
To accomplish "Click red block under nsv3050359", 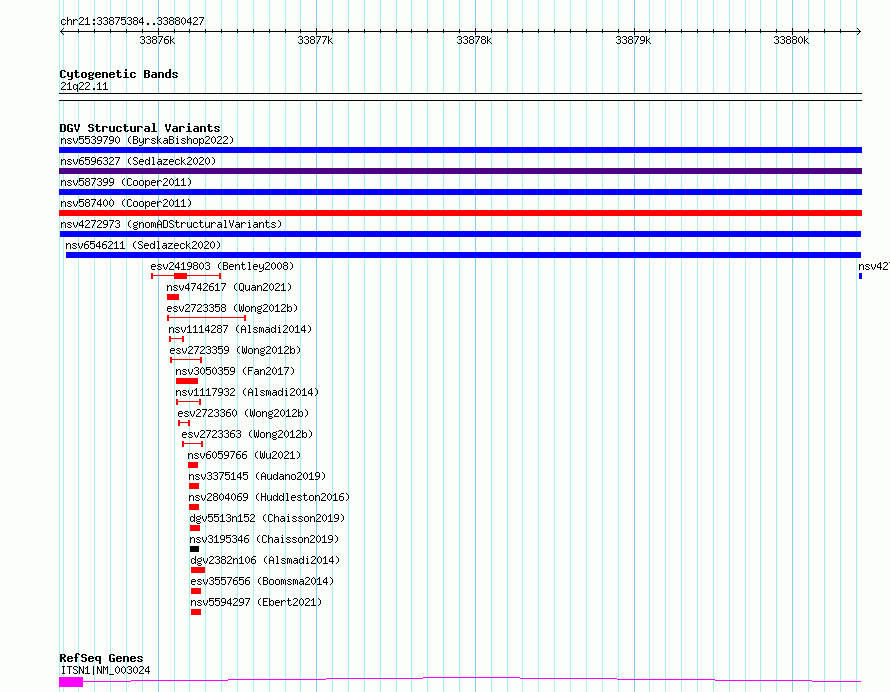I will pyautogui.click(x=187, y=381).
